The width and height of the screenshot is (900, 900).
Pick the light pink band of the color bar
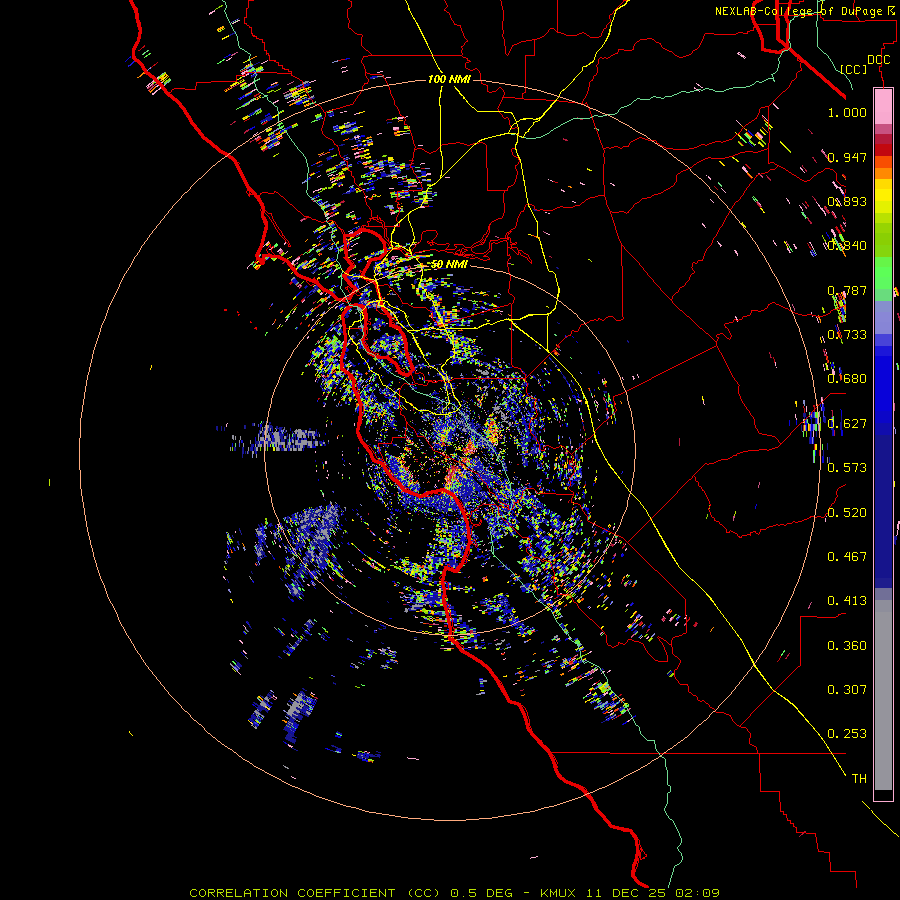tap(883, 106)
